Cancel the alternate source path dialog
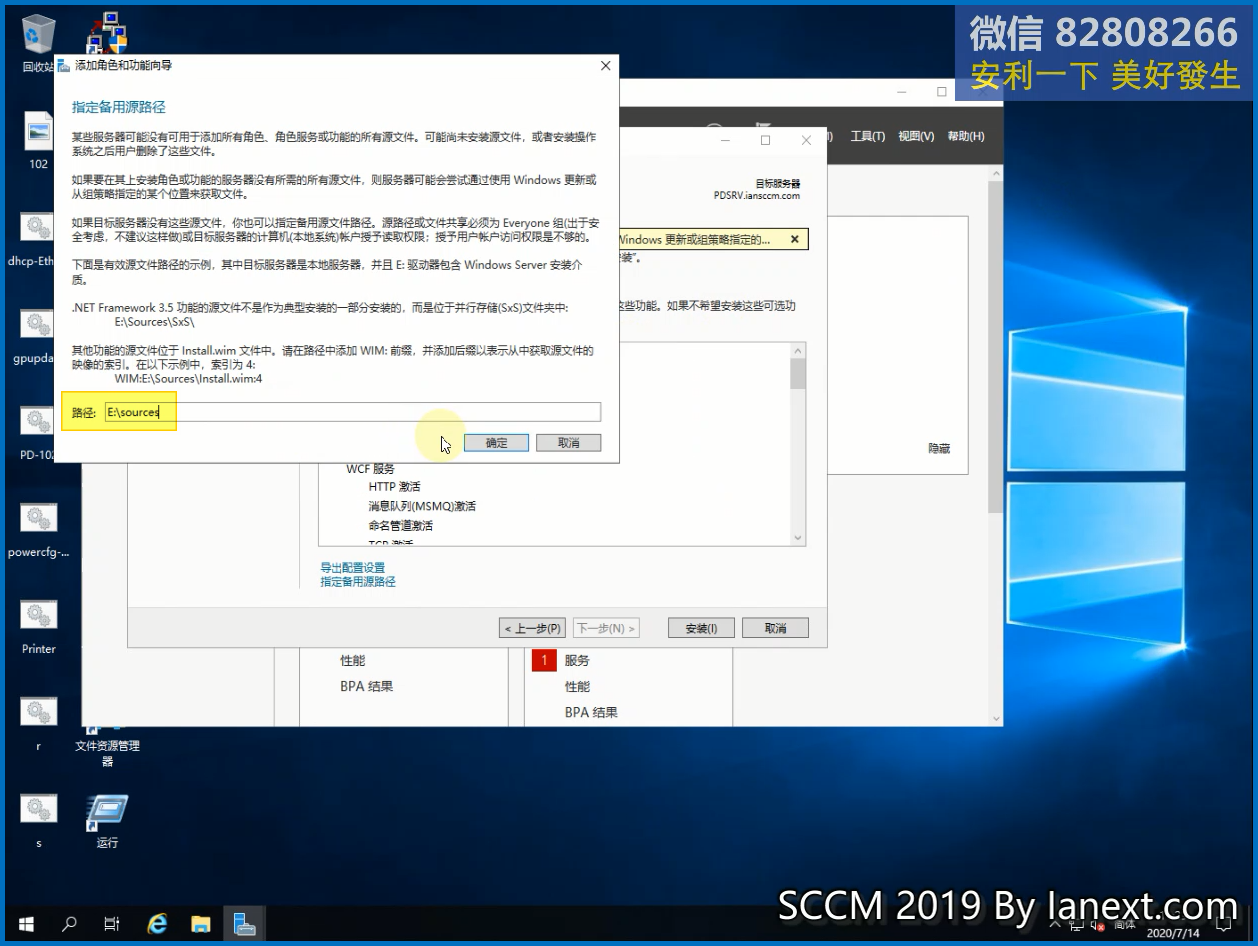 [x=569, y=443]
